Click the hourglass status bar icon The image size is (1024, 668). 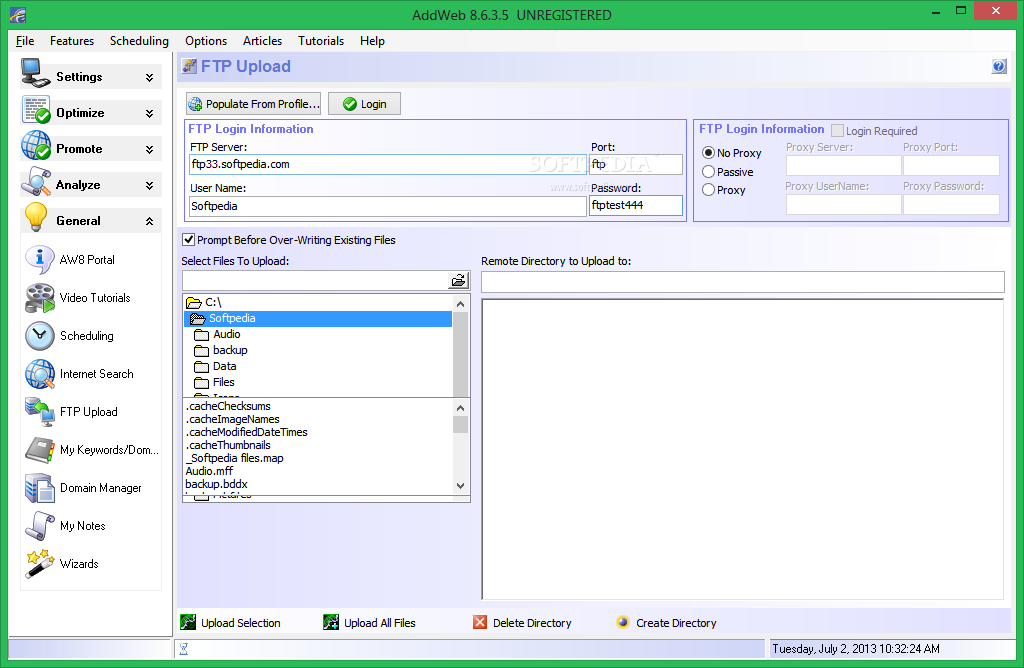pos(184,648)
